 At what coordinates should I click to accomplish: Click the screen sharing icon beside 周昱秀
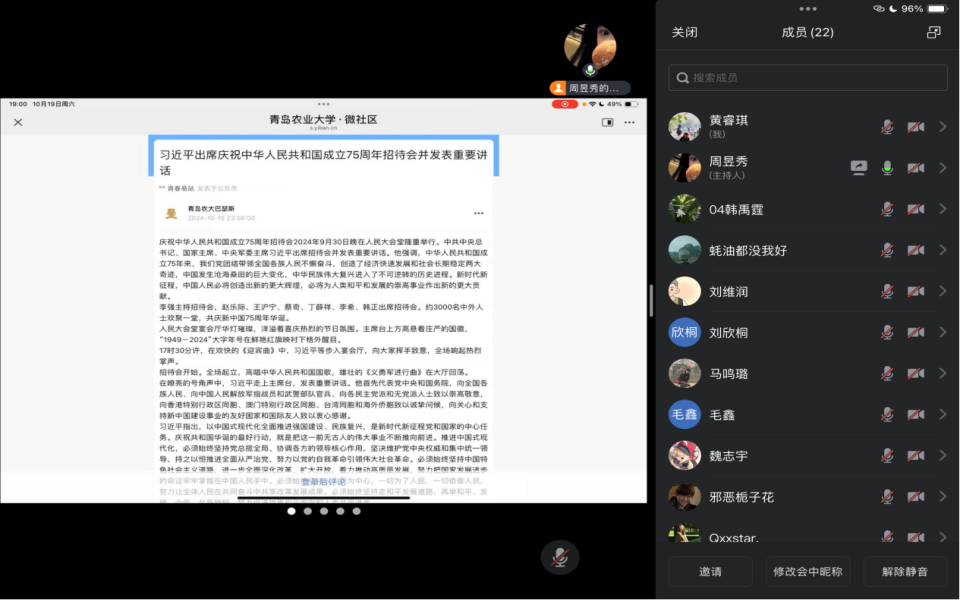(858, 168)
